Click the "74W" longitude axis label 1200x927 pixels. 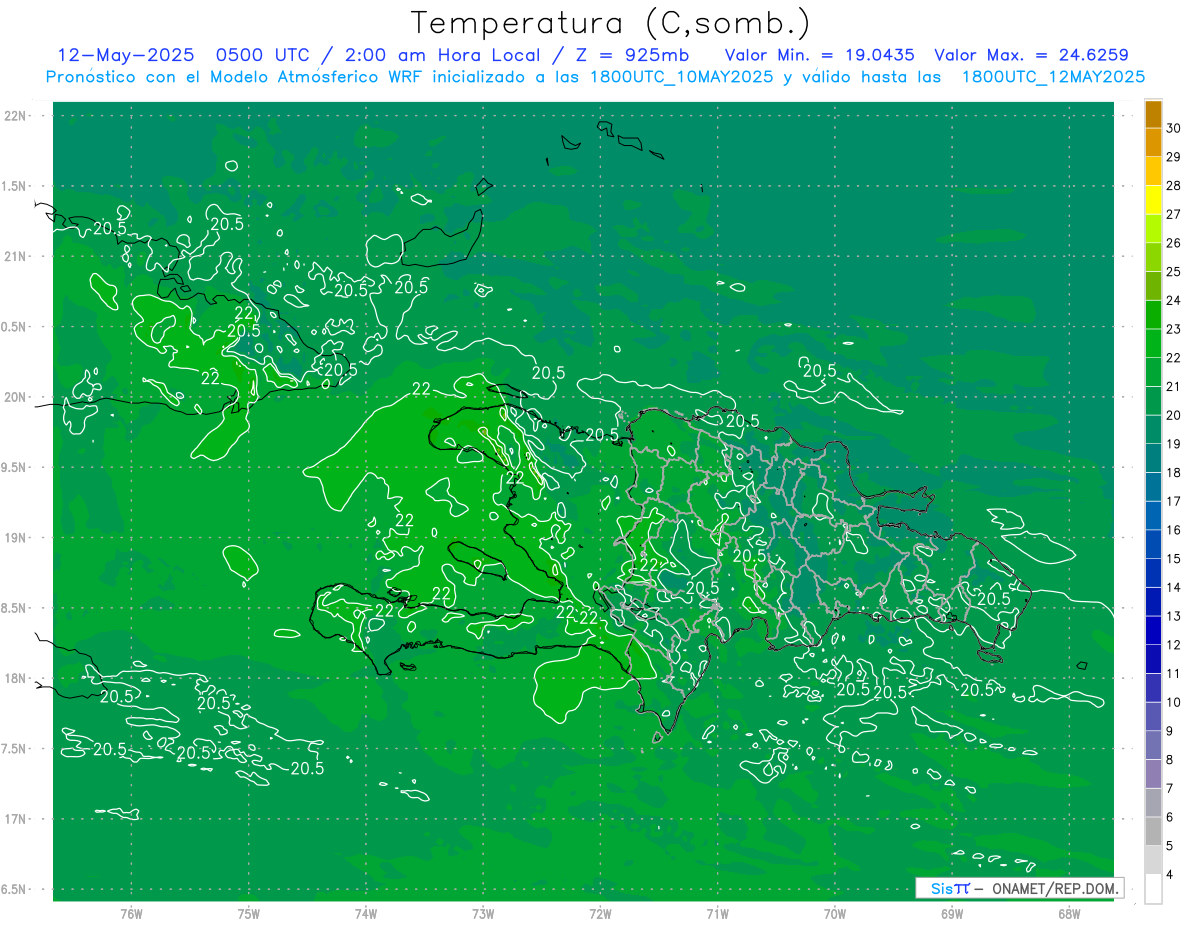pos(366,914)
